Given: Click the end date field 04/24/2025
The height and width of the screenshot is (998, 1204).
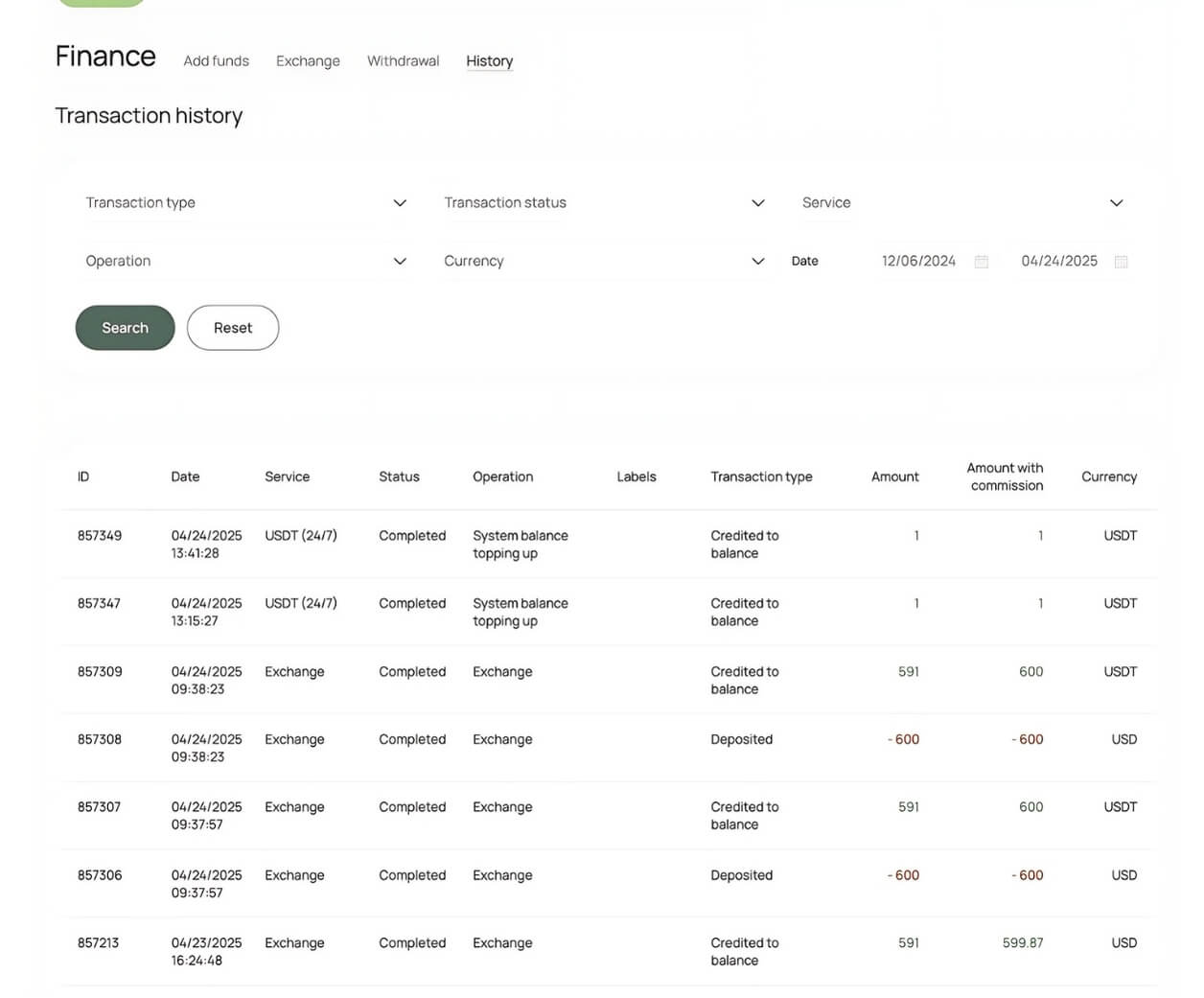Looking at the screenshot, I should pos(1058,262).
